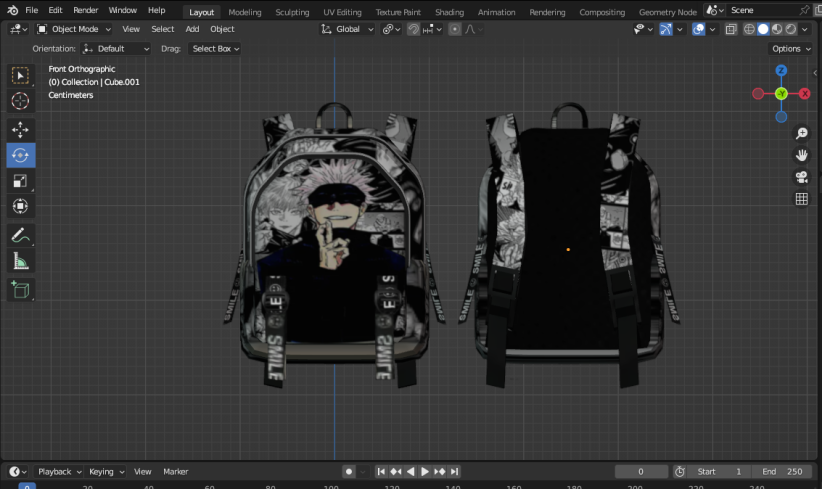The width and height of the screenshot is (822, 489).
Task: Open the Render menu
Action: (x=85, y=10)
